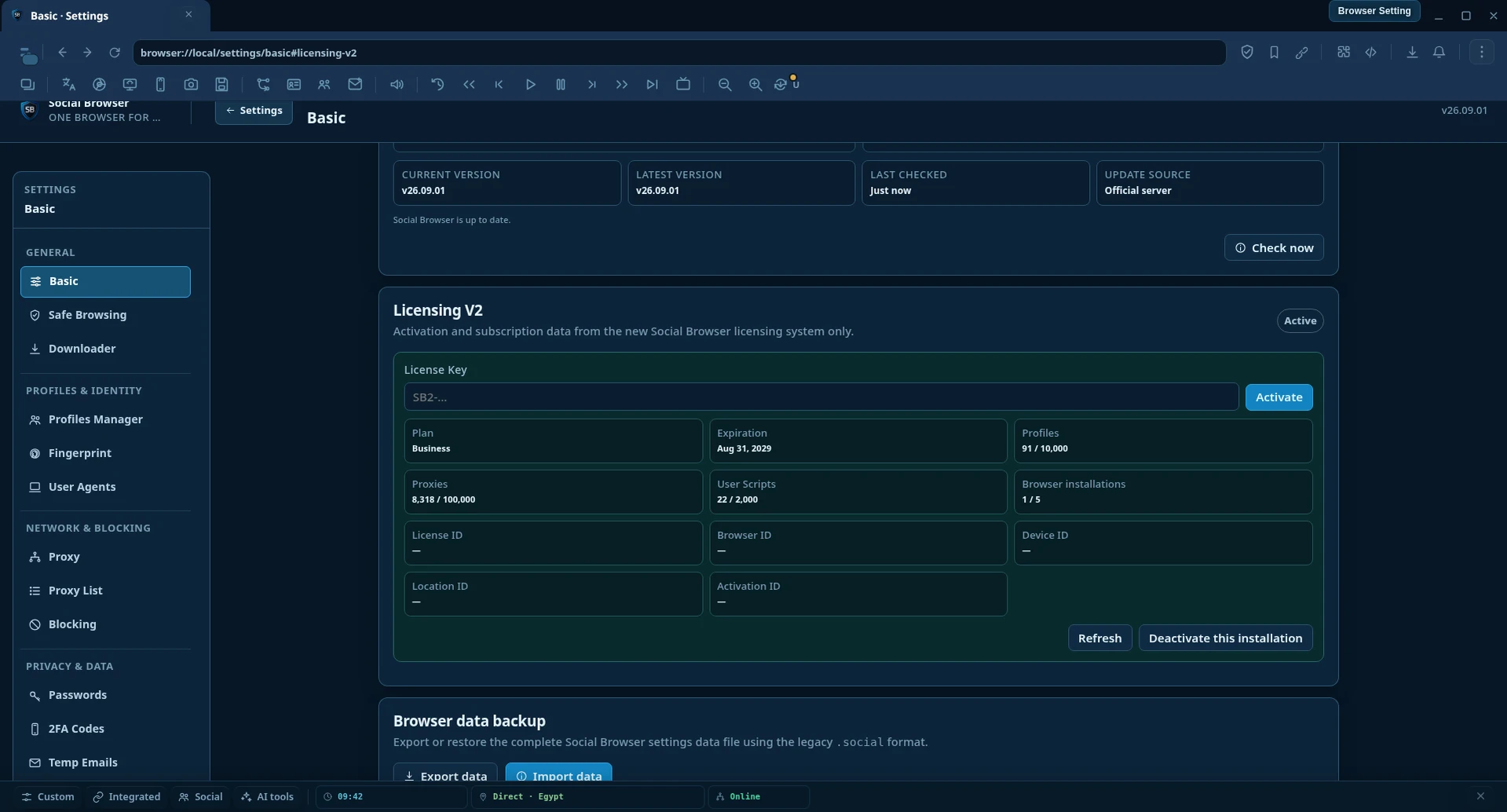Click the Social item in the bottom status bar

coord(200,796)
